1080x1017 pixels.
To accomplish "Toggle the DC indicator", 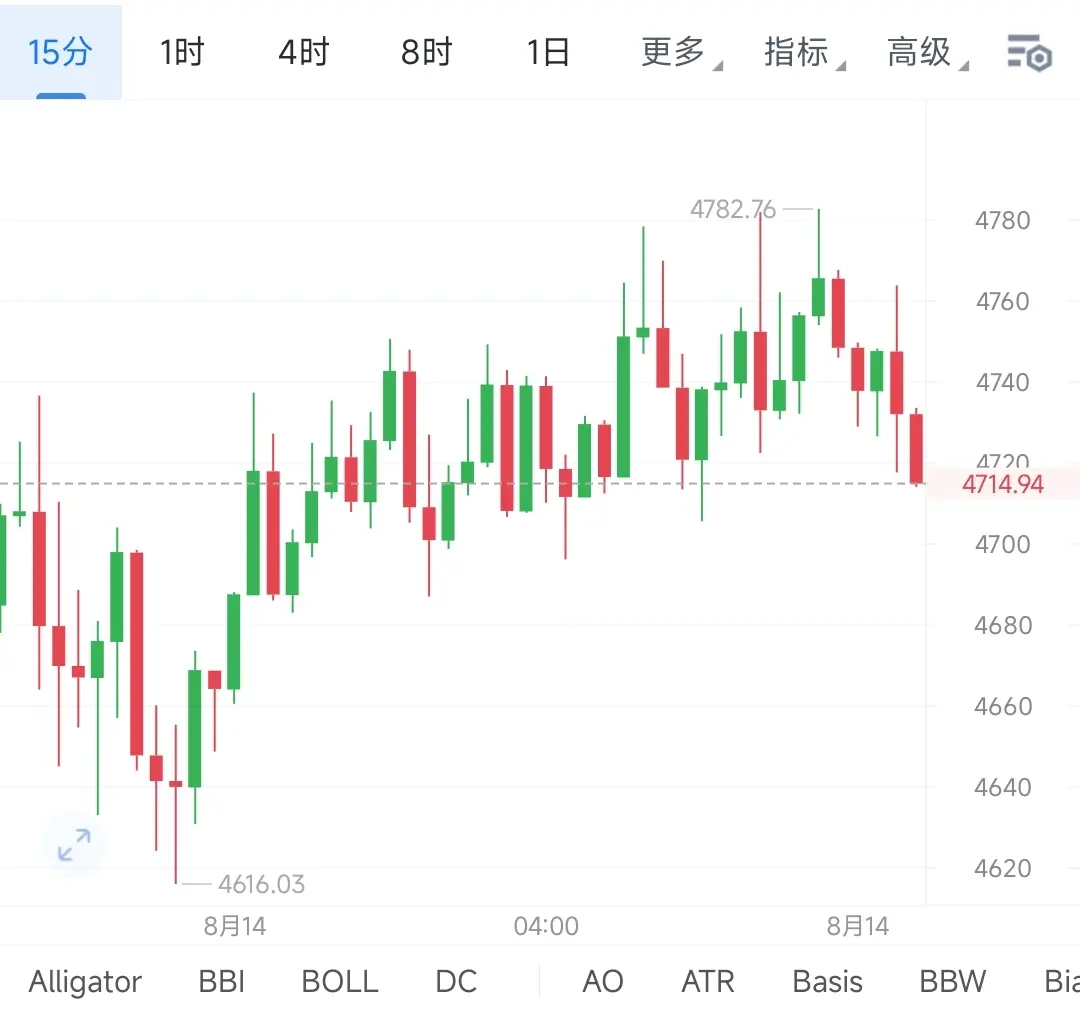I will [x=456, y=981].
